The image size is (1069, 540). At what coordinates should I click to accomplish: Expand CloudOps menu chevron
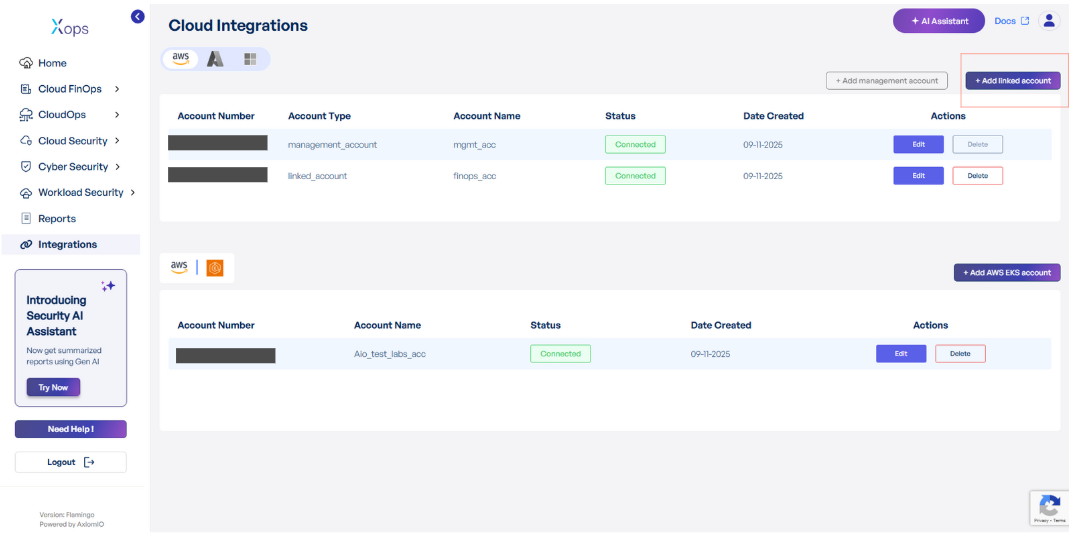point(117,115)
